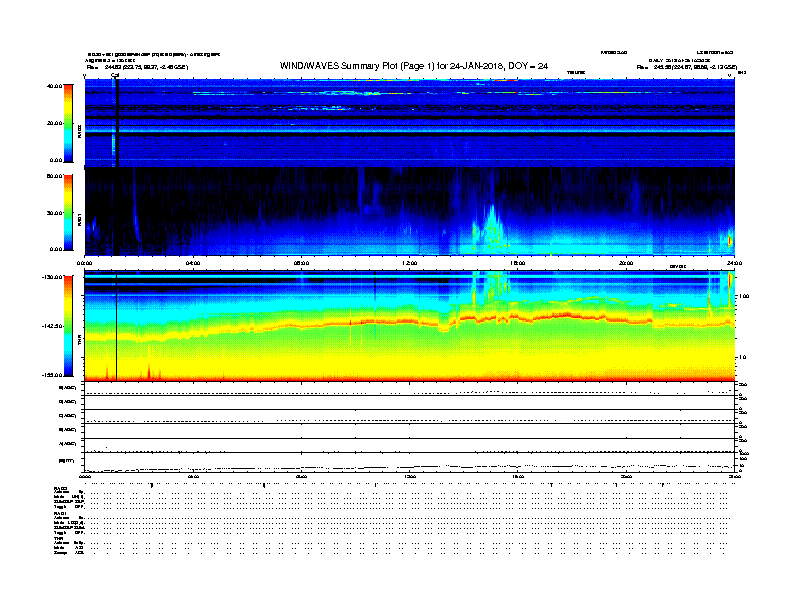Click the RAD1 panel color scale bar
Image resolution: width=792 pixels, height=612 pixels.
pyautogui.click(x=68, y=213)
